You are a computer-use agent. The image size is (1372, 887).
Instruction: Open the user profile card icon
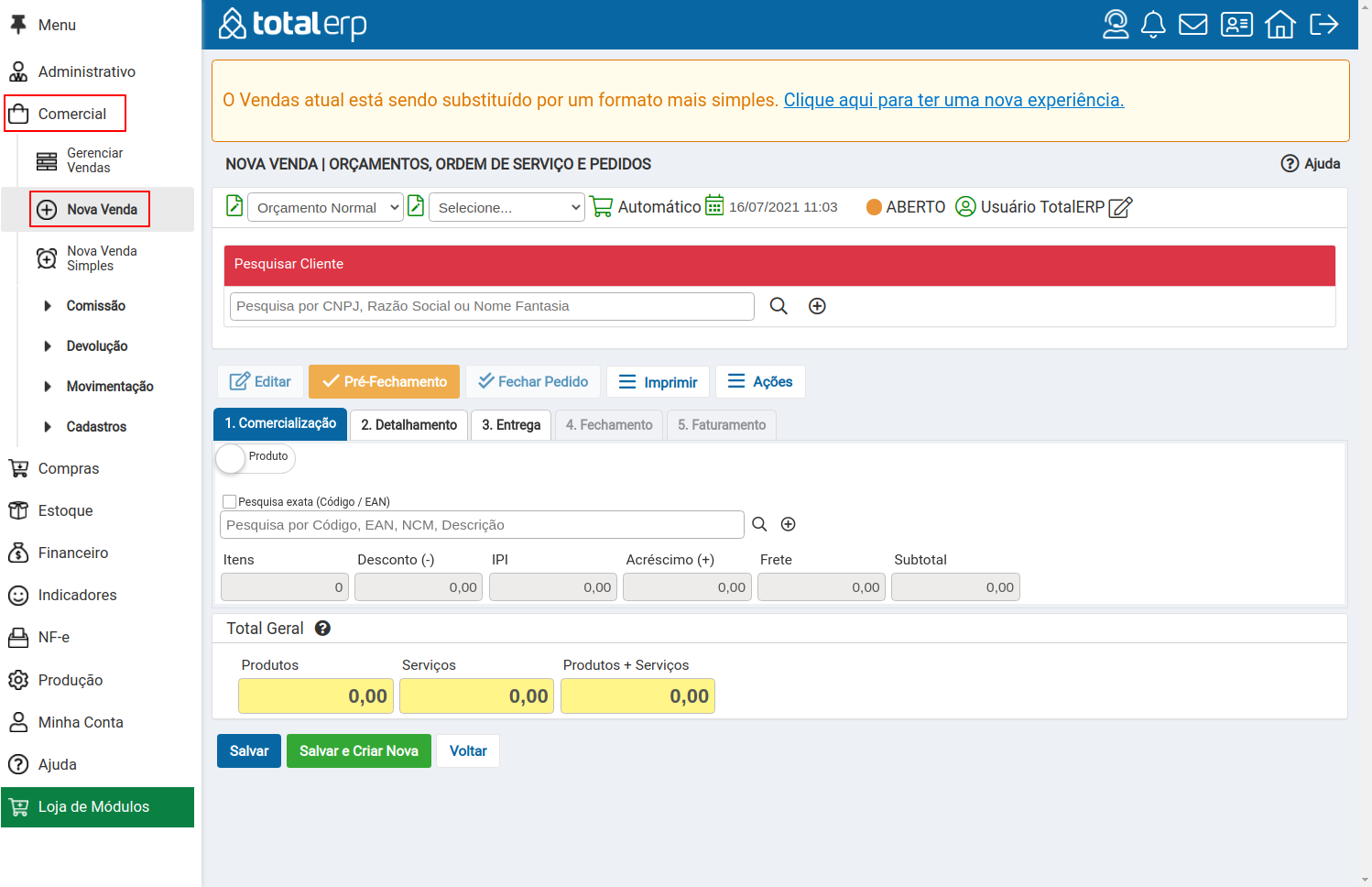1236,24
